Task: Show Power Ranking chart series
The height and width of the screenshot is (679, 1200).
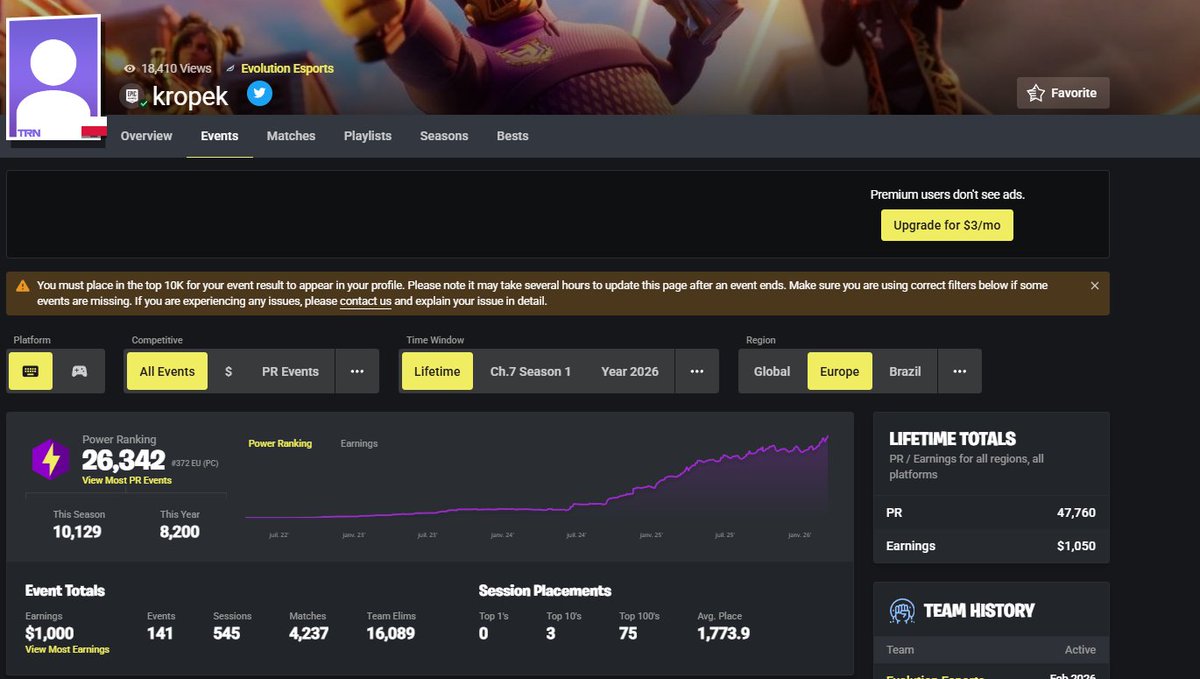Action: 280,443
